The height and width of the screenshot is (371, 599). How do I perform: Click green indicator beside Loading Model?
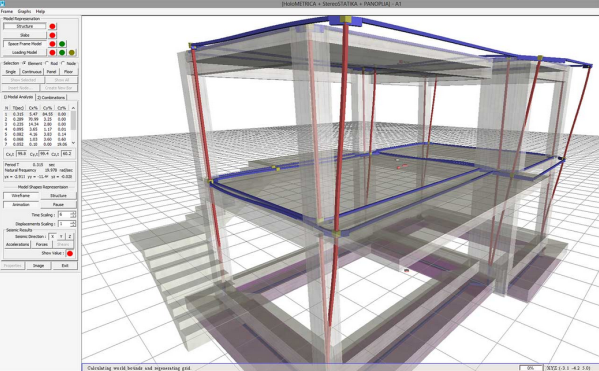coord(62,53)
